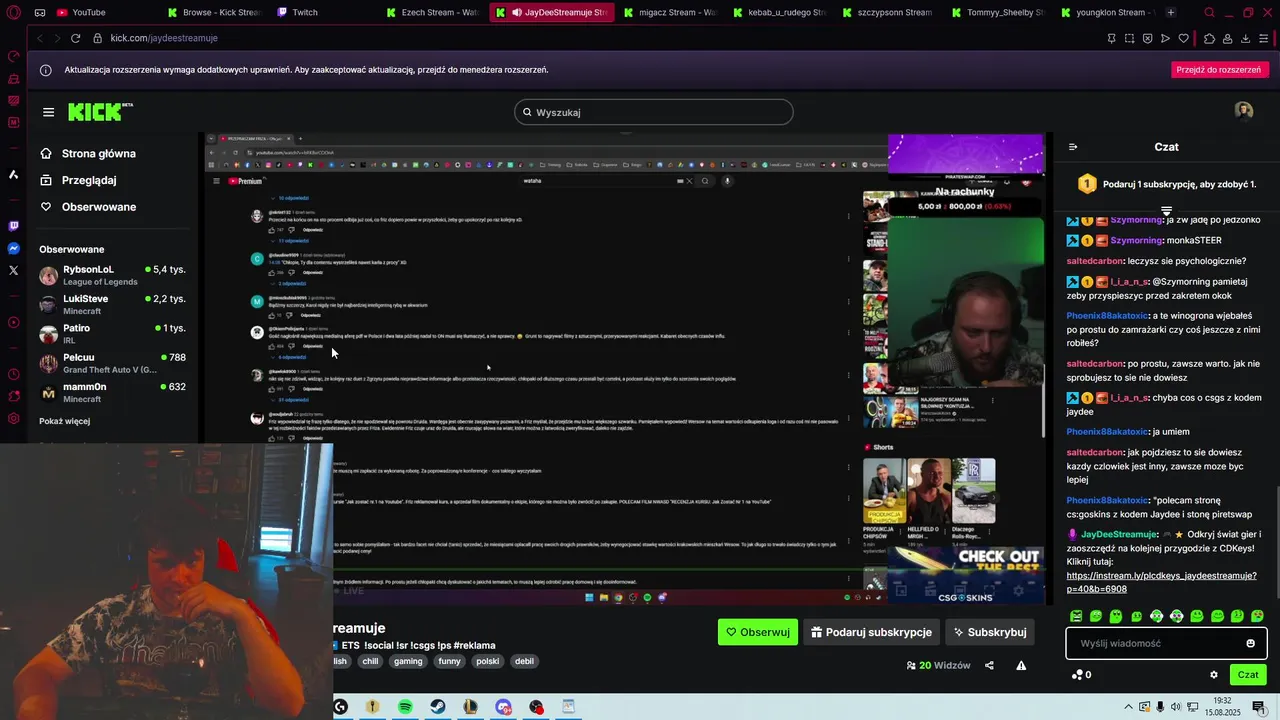Send message with Czat button

pos(1248,675)
